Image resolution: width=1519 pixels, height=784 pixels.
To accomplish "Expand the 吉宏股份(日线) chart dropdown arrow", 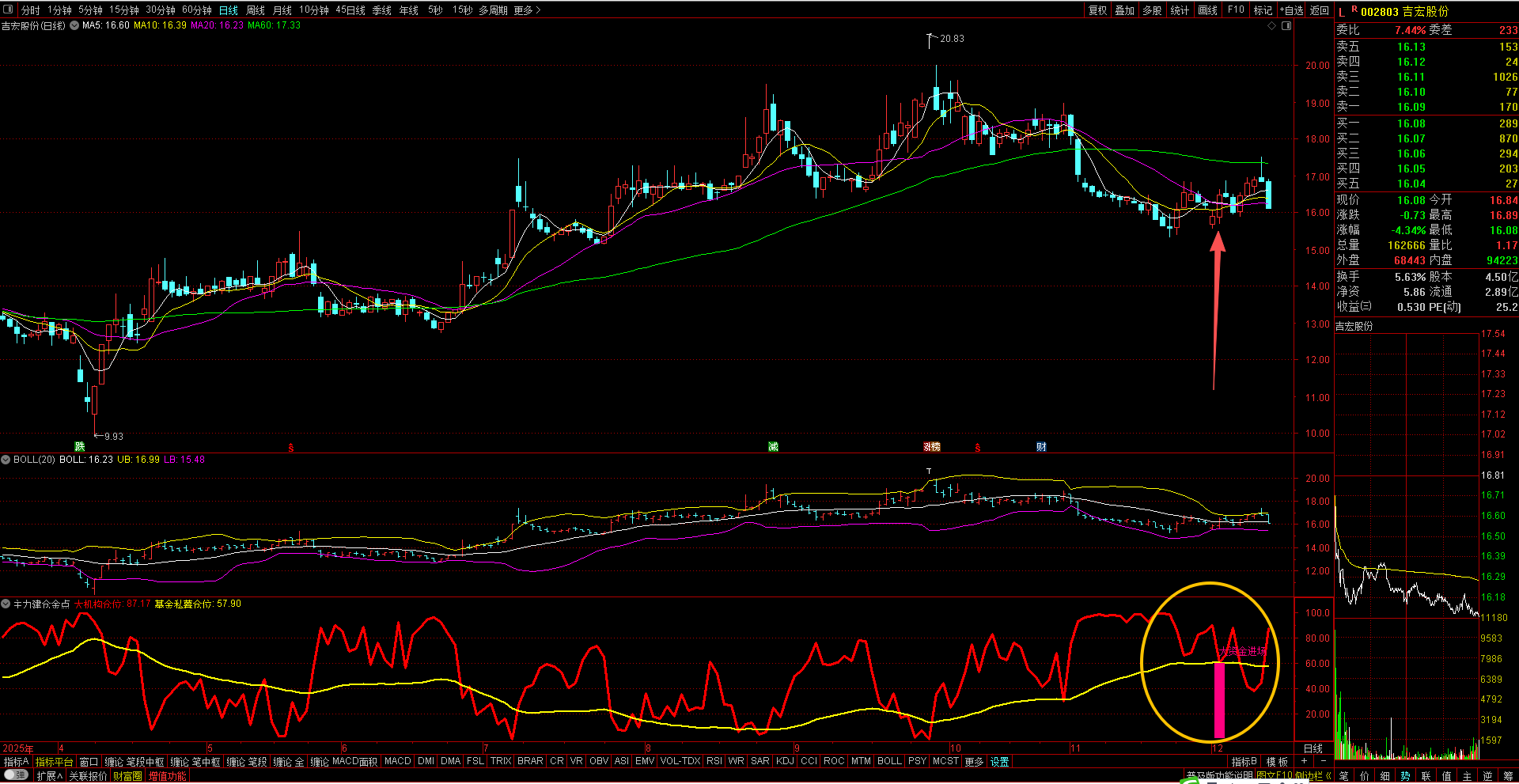I will [x=74, y=25].
